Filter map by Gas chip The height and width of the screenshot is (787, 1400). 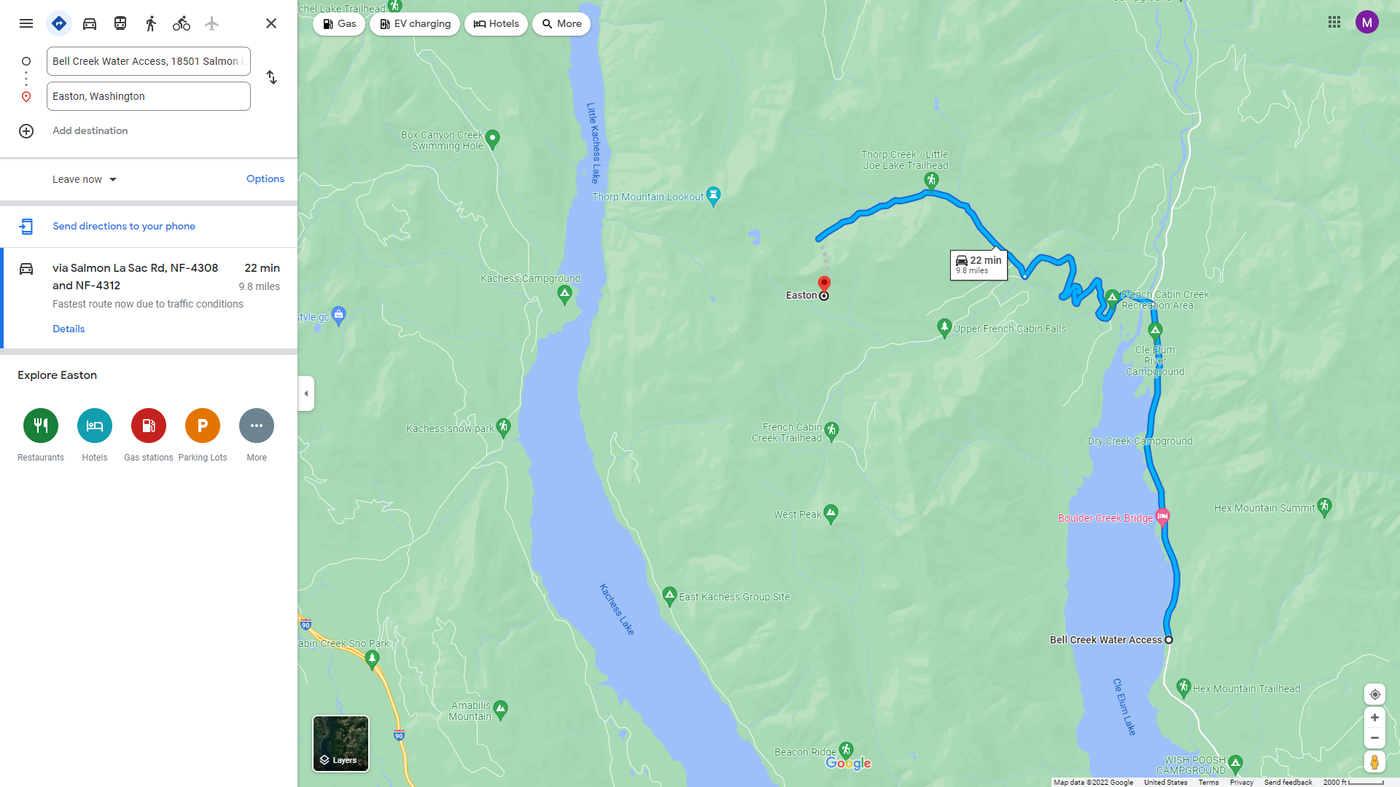[339, 24]
